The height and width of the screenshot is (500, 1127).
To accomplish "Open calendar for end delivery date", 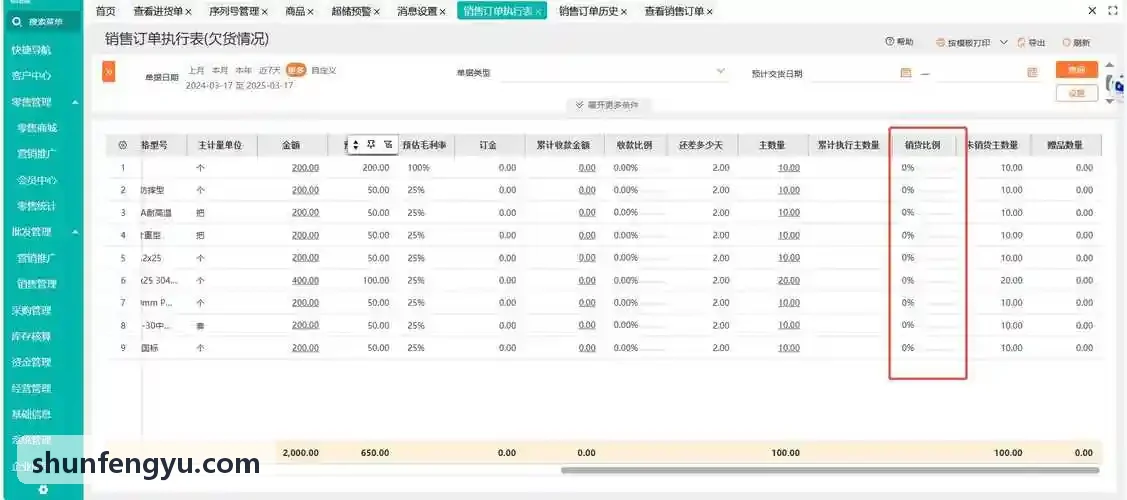I will click(1033, 73).
